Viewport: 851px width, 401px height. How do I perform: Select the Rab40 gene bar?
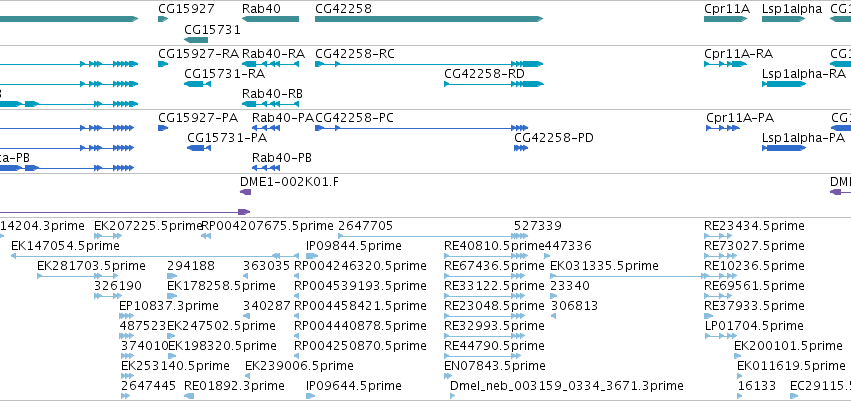point(270,19)
